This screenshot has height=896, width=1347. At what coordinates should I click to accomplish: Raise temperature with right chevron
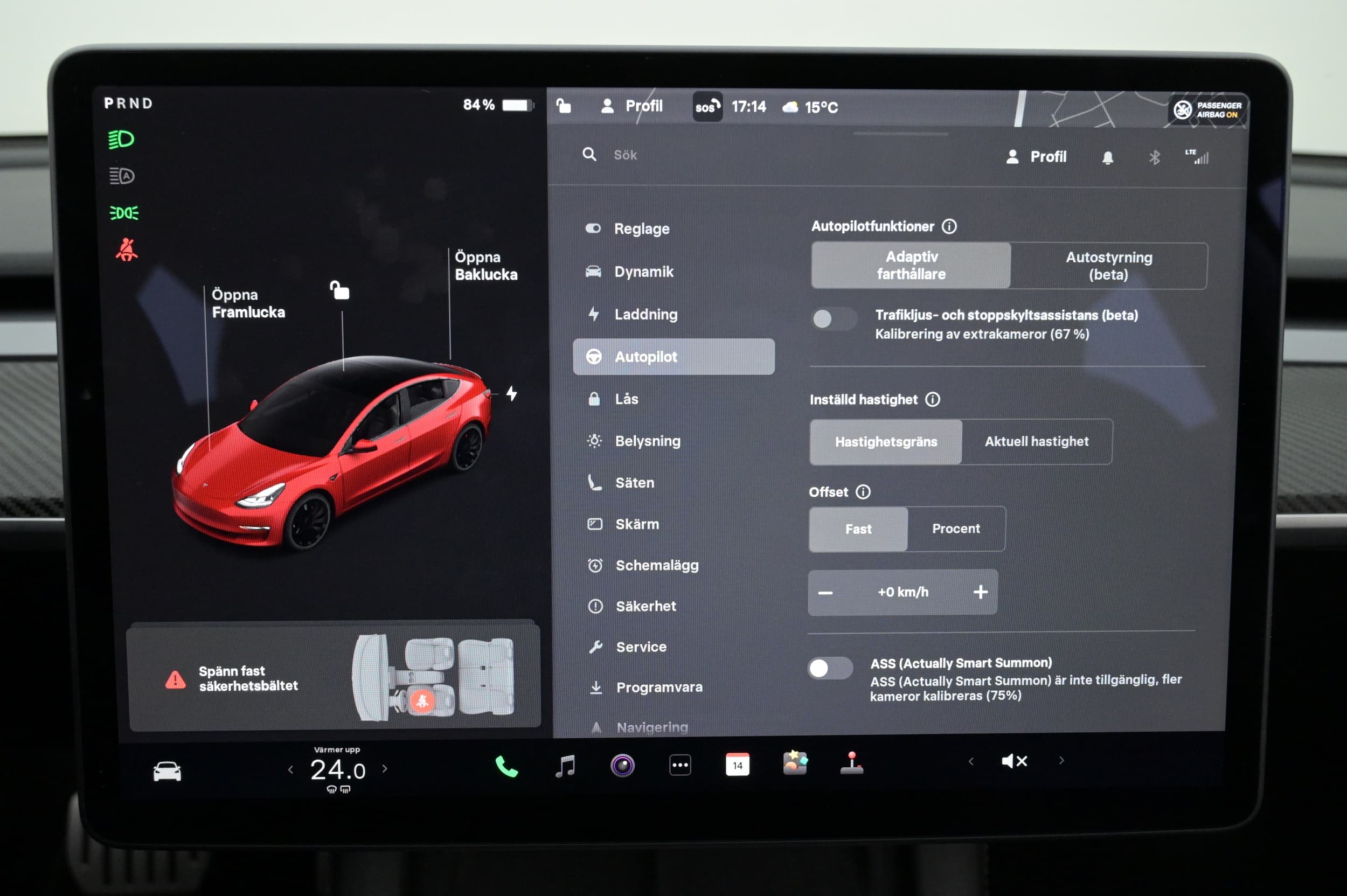click(x=385, y=769)
